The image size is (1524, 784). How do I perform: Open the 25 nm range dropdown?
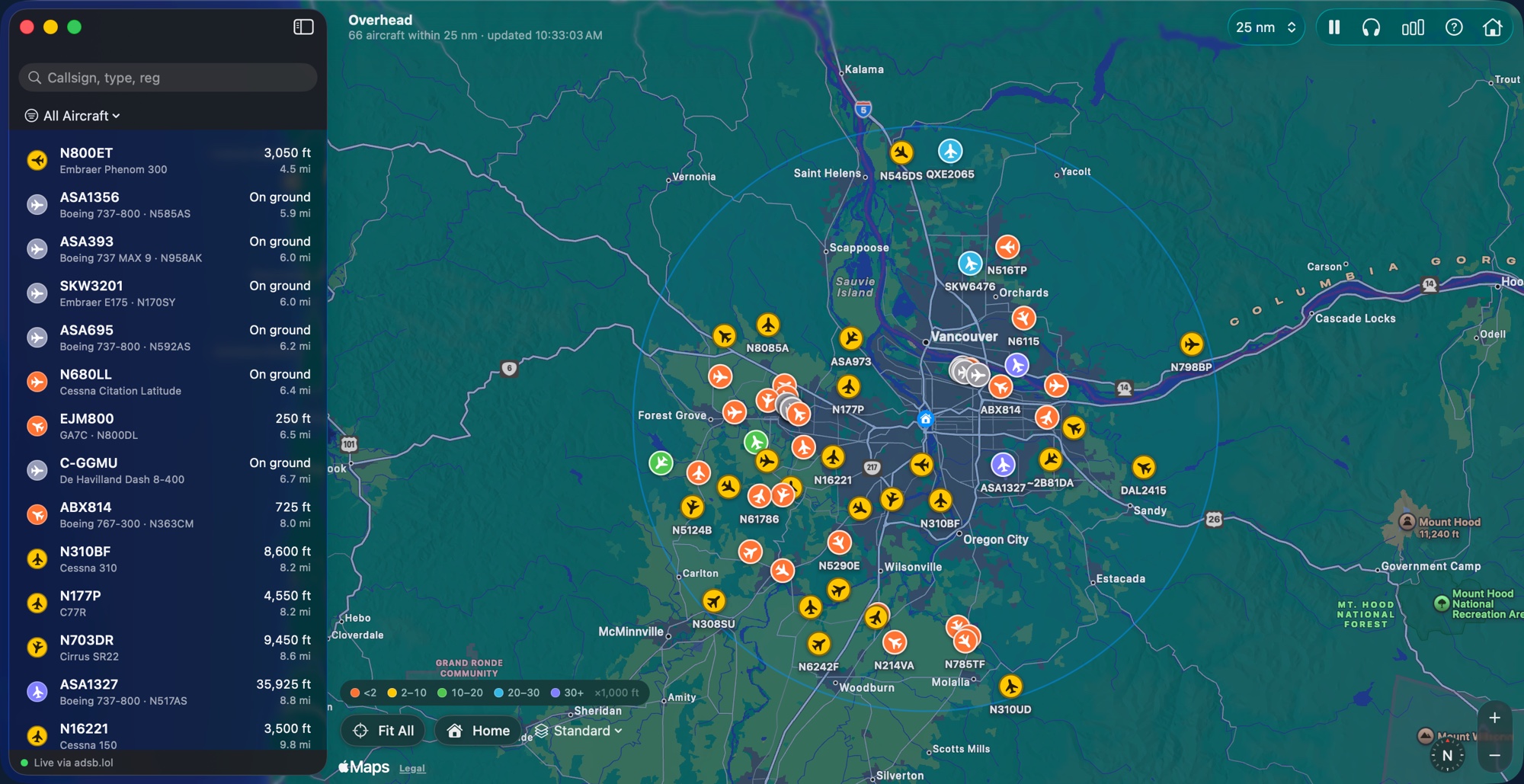coord(1266,27)
